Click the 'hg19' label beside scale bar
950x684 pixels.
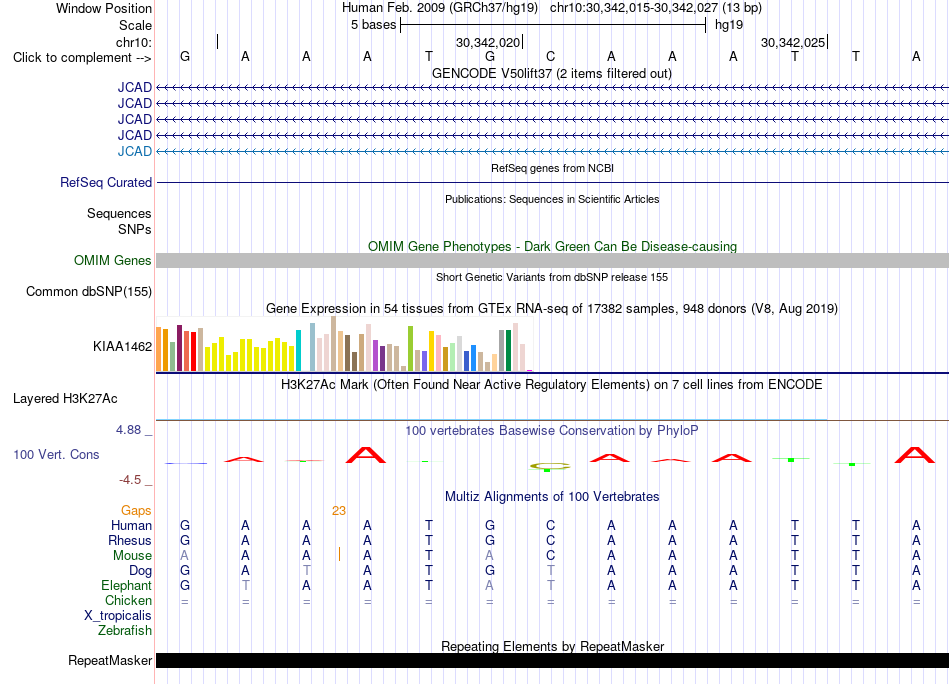729,25
